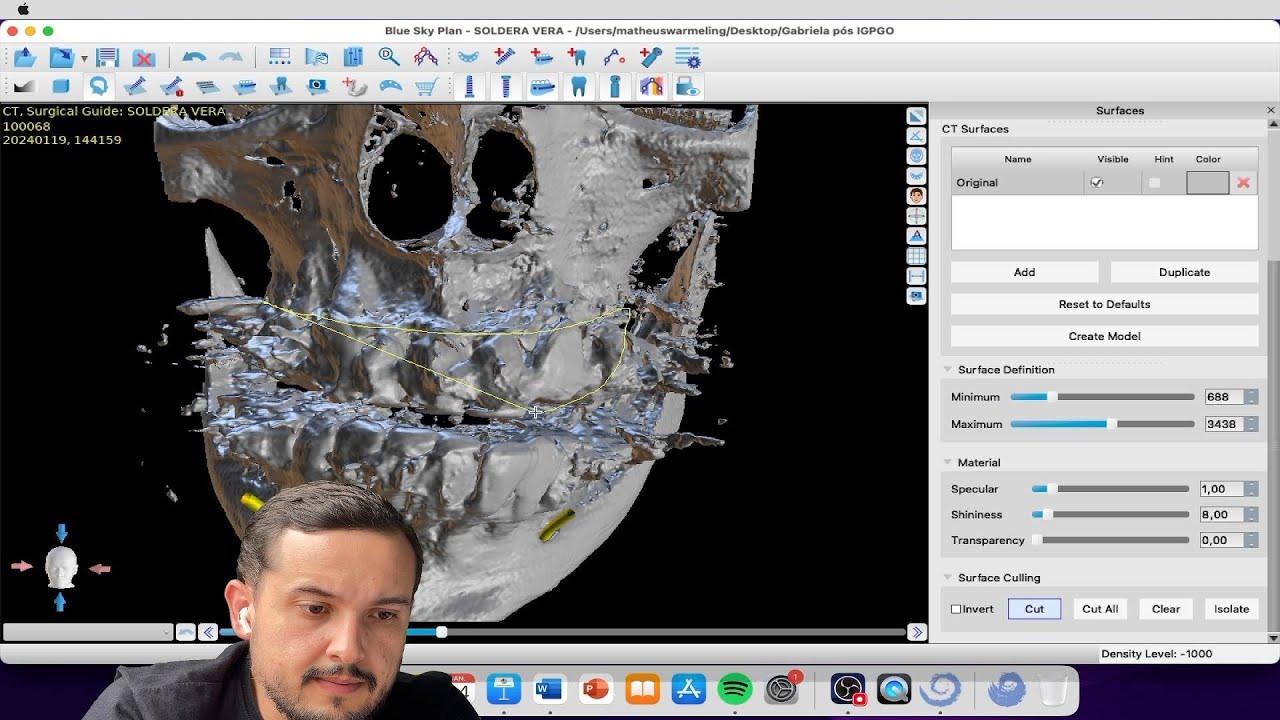Click the grid icon in the side view strip
The height and width of the screenshot is (720, 1280).
(x=916, y=256)
